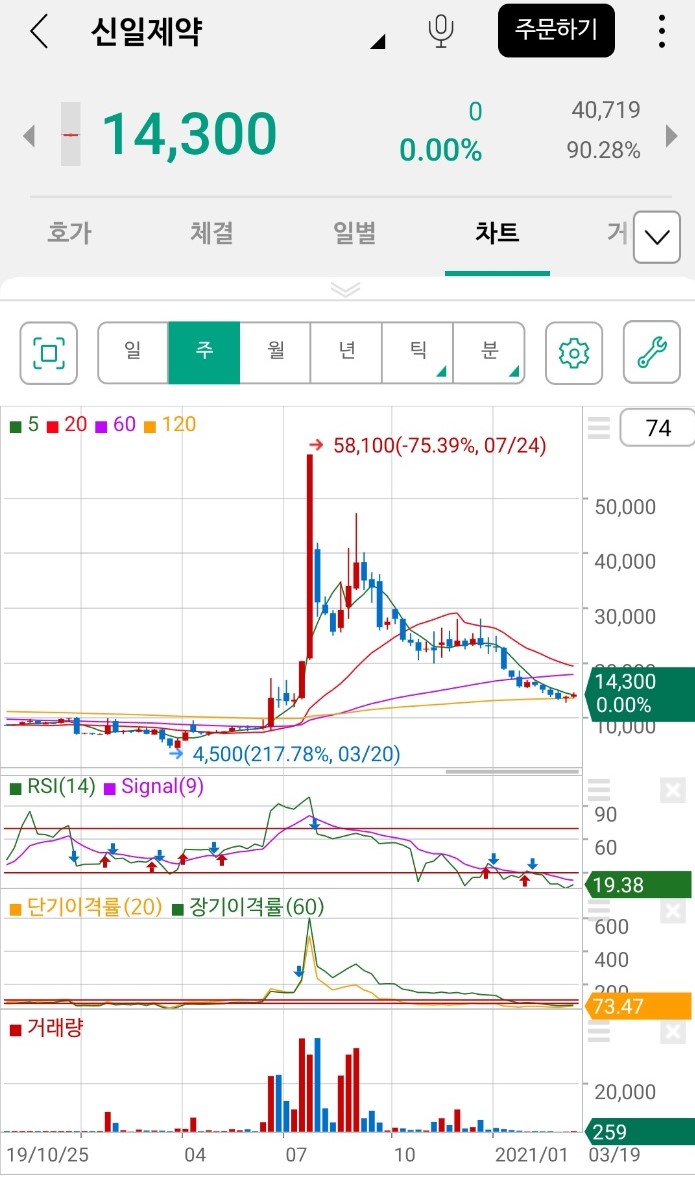Open fullscreen chart view icon
695x1179 pixels.
tap(49, 353)
